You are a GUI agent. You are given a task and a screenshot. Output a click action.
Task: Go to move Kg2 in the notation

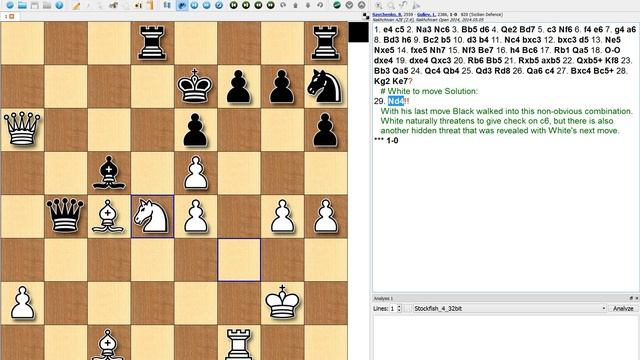(x=382, y=80)
